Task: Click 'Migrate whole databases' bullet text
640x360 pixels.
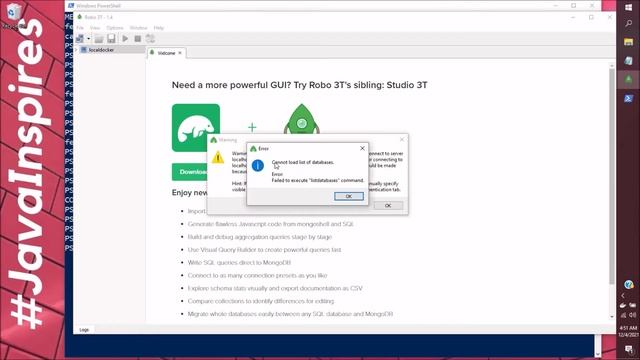Action: (x=290, y=314)
